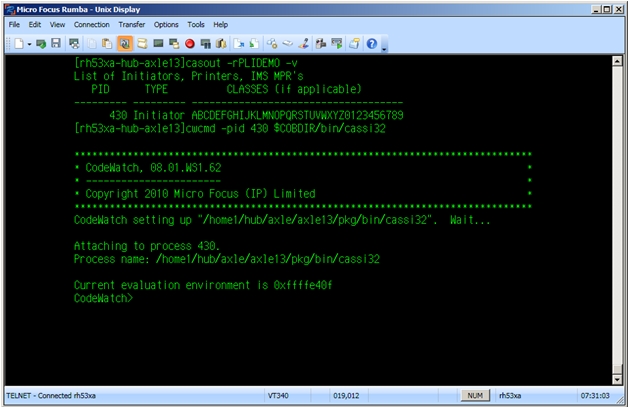Click the joystick-shaped toolbar icon
Screen dimensions: 628x407
(304, 43)
